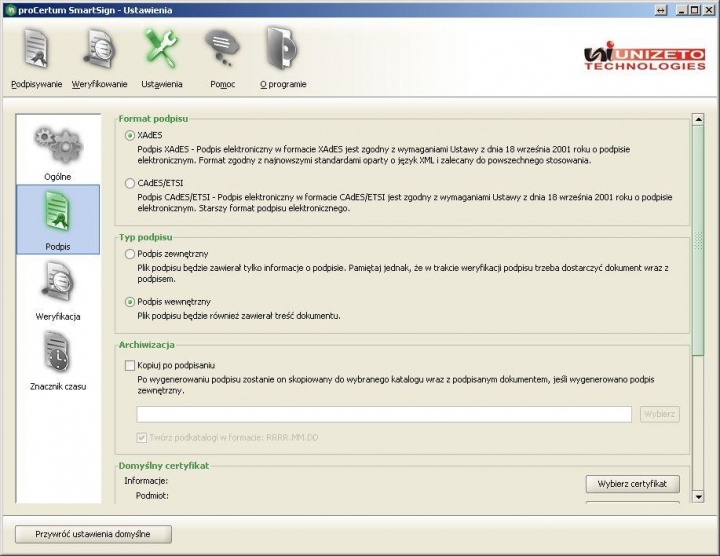Image resolution: width=720 pixels, height=556 pixels.
Task: Click the vertical scrollbar thumb
Action: coord(698,240)
